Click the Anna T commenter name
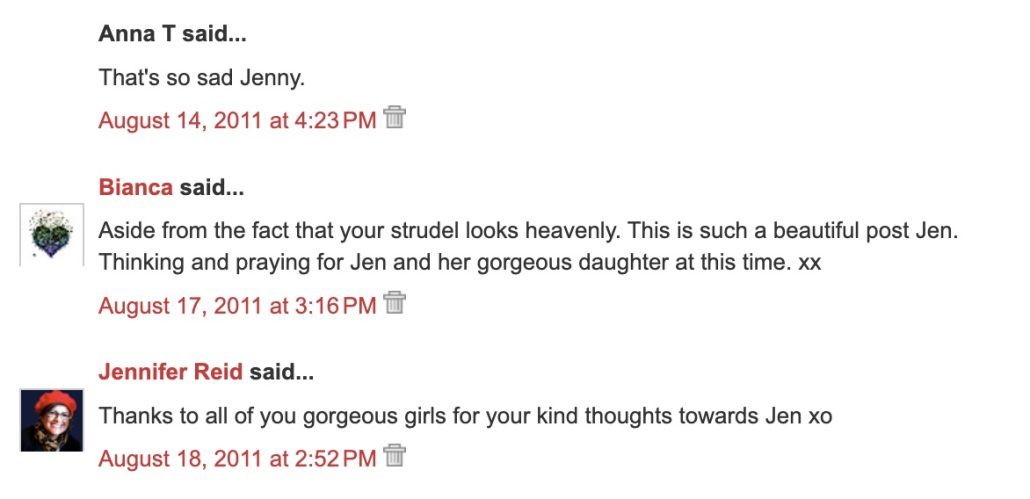 pyautogui.click(x=137, y=34)
